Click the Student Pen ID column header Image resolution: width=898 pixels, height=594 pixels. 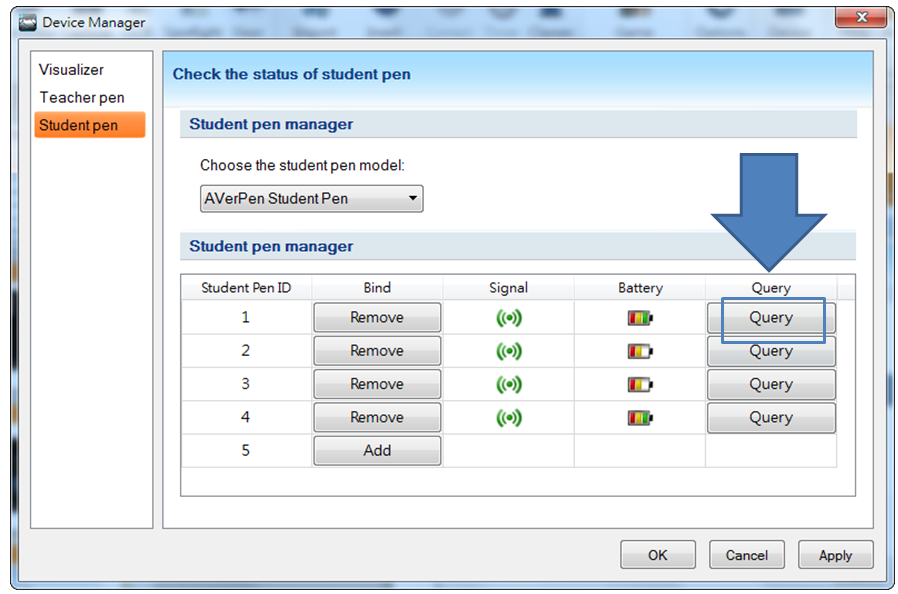(x=246, y=288)
